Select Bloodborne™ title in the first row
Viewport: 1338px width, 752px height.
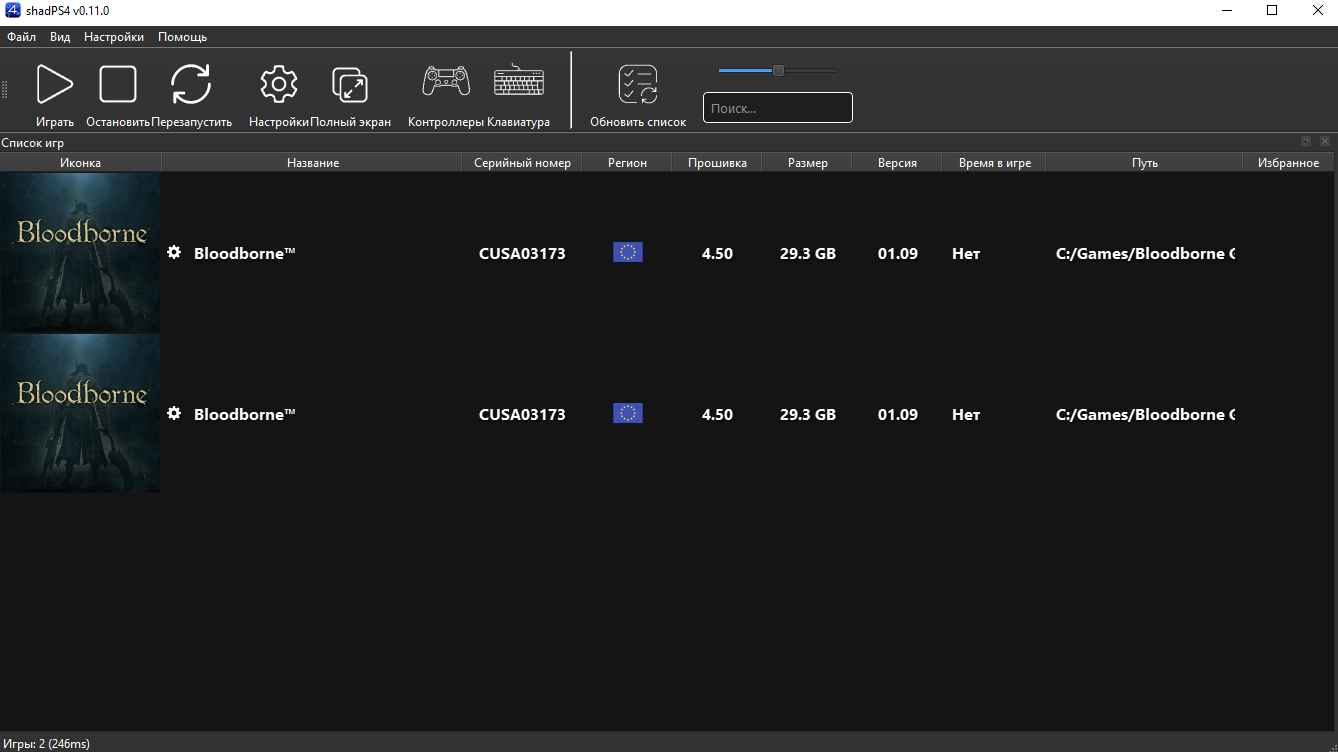pyautogui.click(x=245, y=253)
